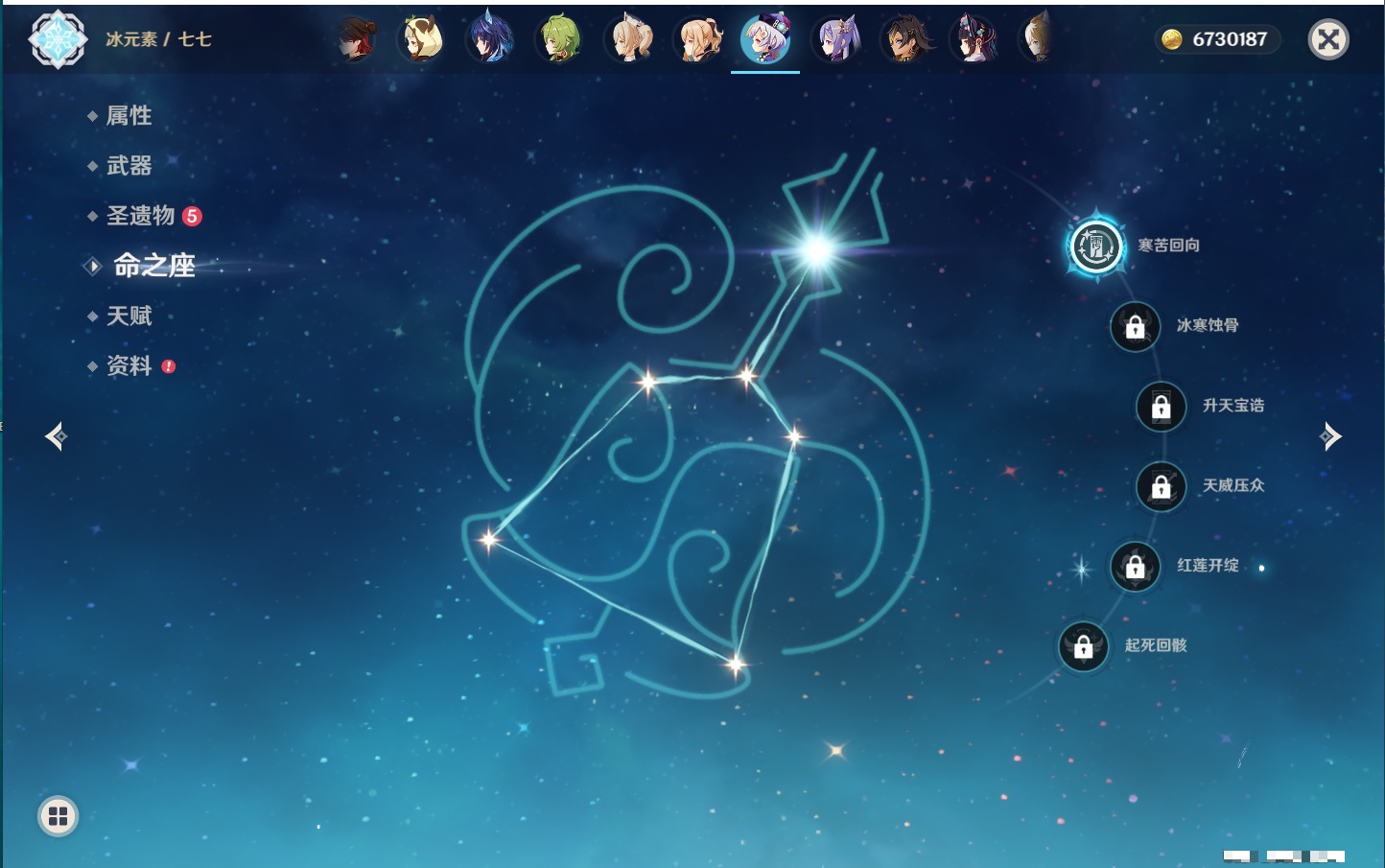Image resolution: width=1385 pixels, height=868 pixels.
Task: Select the green-haired character avatar
Action: pos(559,39)
